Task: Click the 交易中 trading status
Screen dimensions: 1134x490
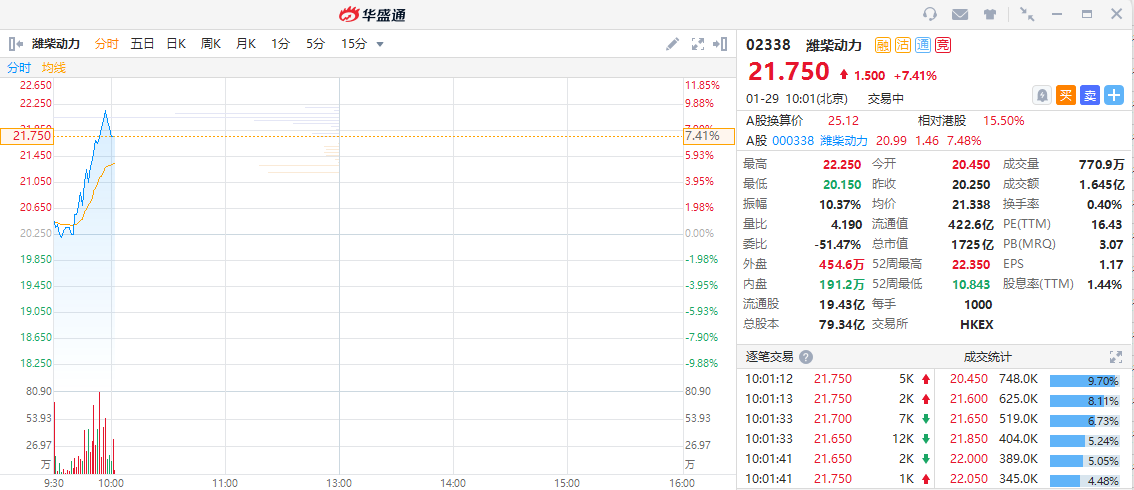Action: coord(886,98)
